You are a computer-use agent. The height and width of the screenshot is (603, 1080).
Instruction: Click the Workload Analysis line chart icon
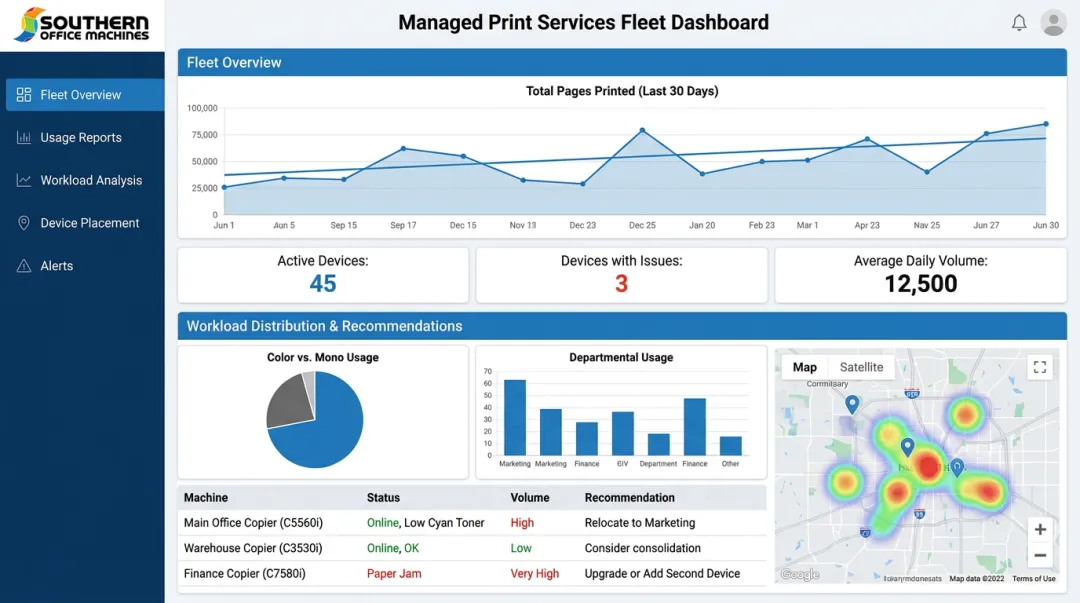pyautogui.click(x=24, y=180)
